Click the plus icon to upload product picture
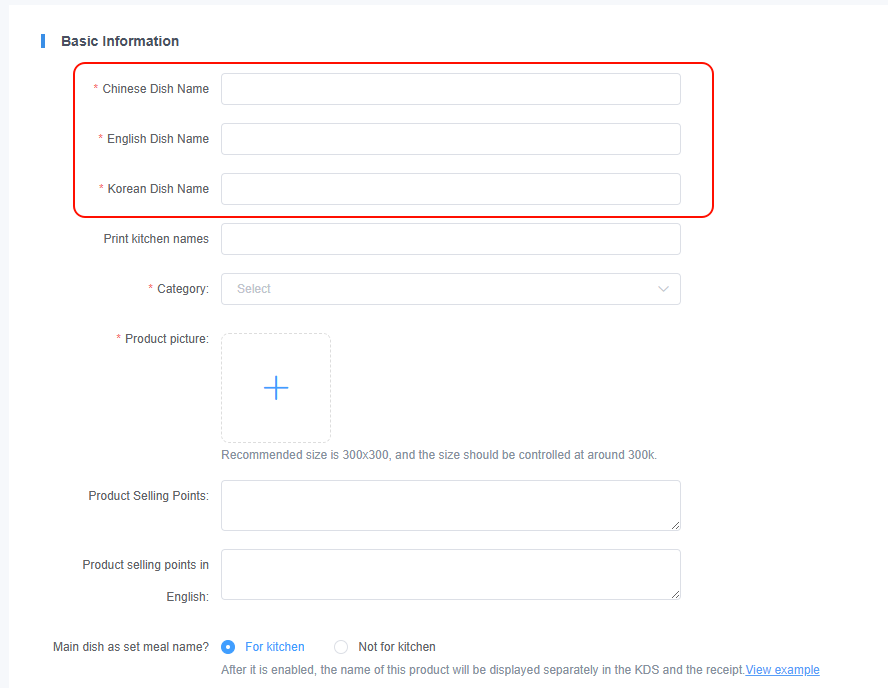 click(276, 388)
